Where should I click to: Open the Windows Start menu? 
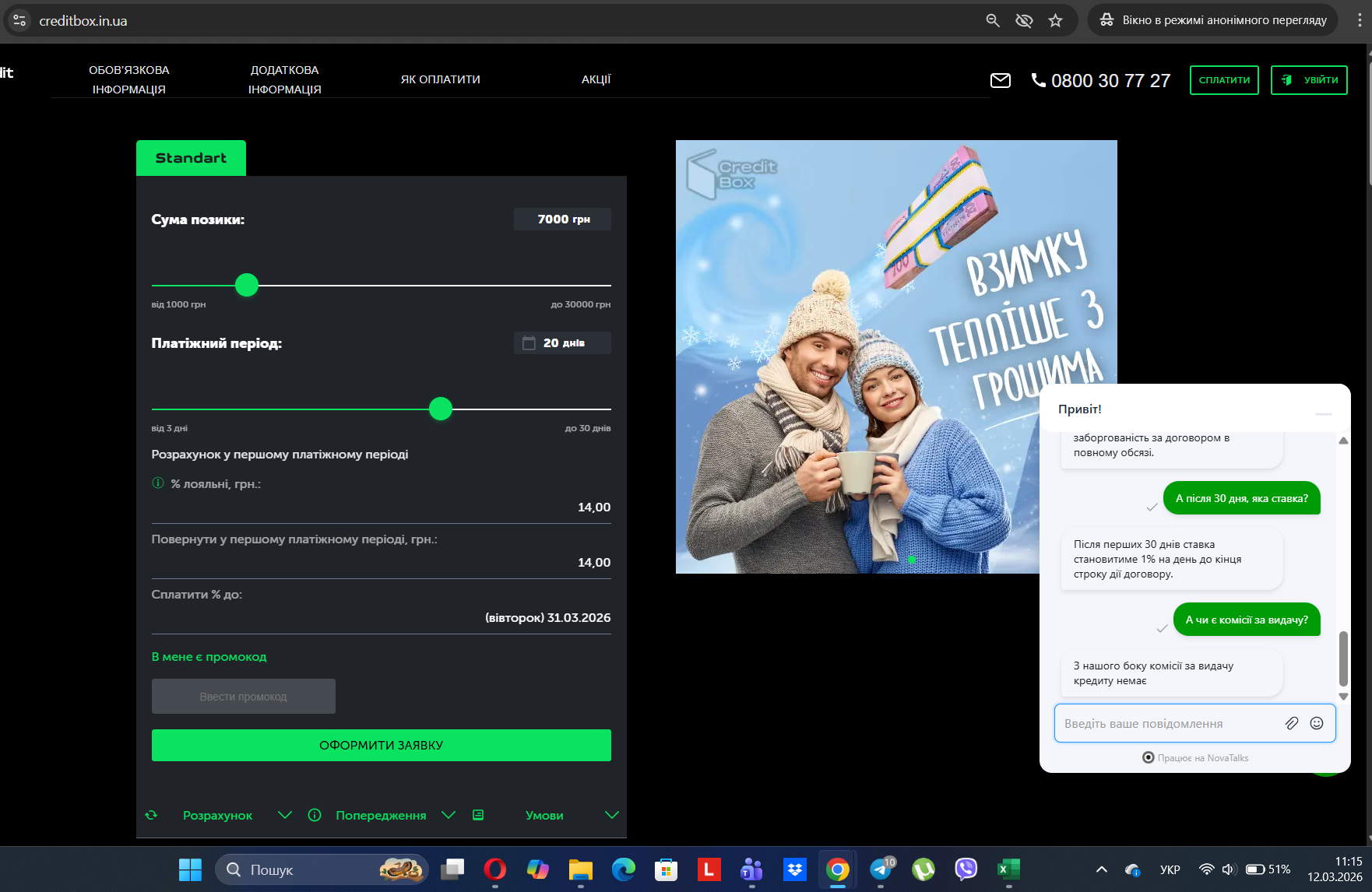tap(190, 869)
